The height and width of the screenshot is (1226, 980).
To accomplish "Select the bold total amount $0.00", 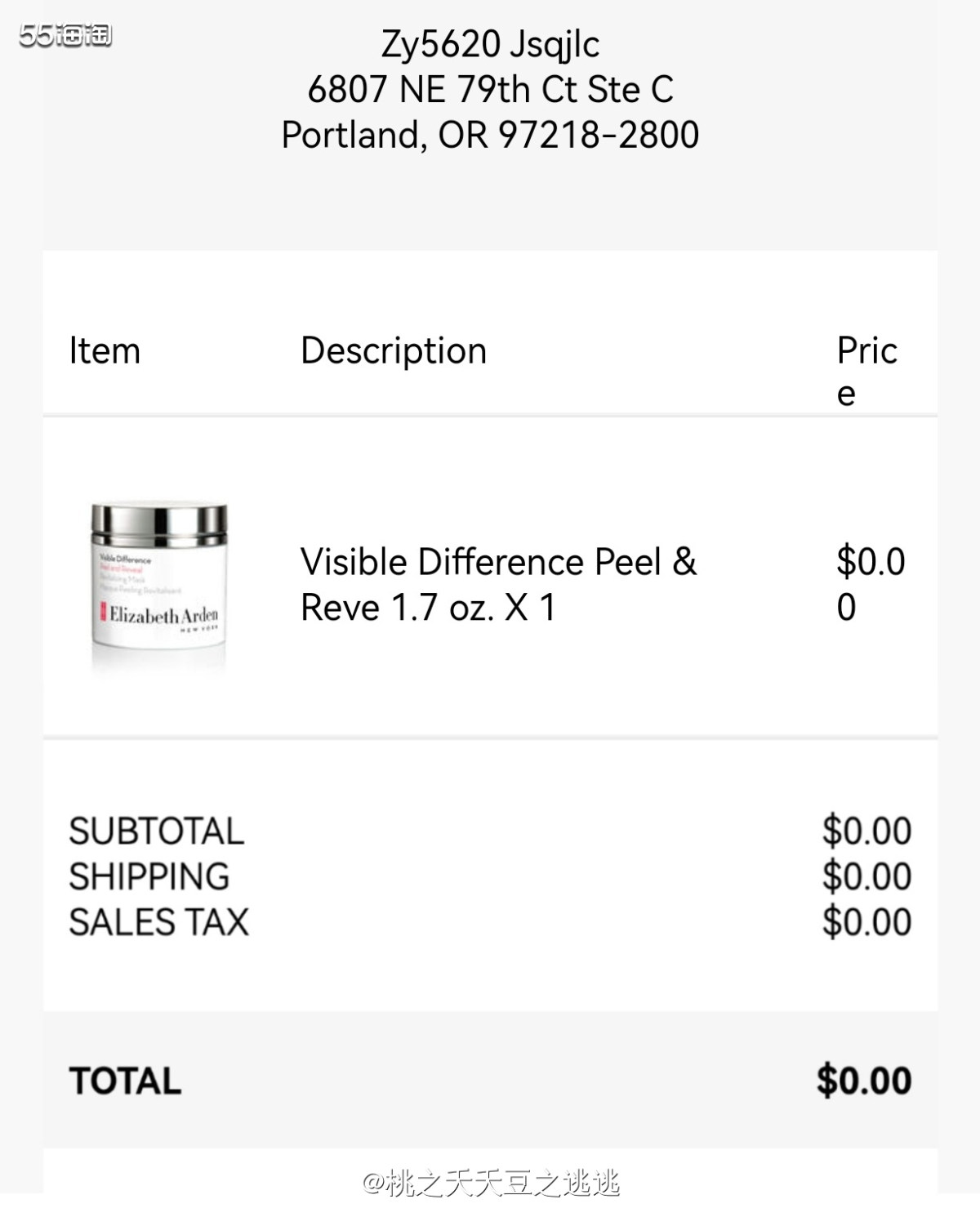I will [x=864, y=1081].
